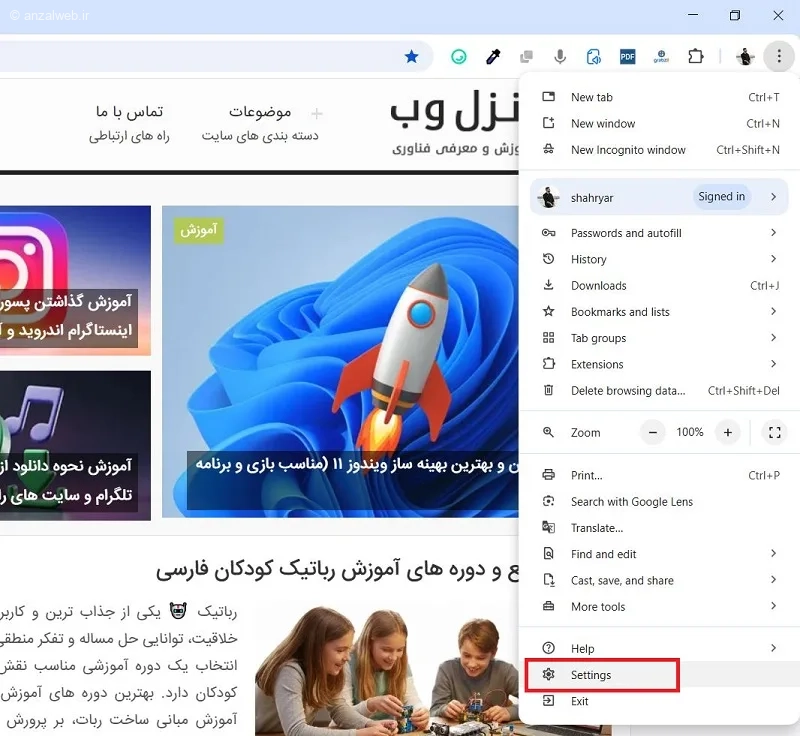Click the grabzit extension icon

(x=661, y=57)
